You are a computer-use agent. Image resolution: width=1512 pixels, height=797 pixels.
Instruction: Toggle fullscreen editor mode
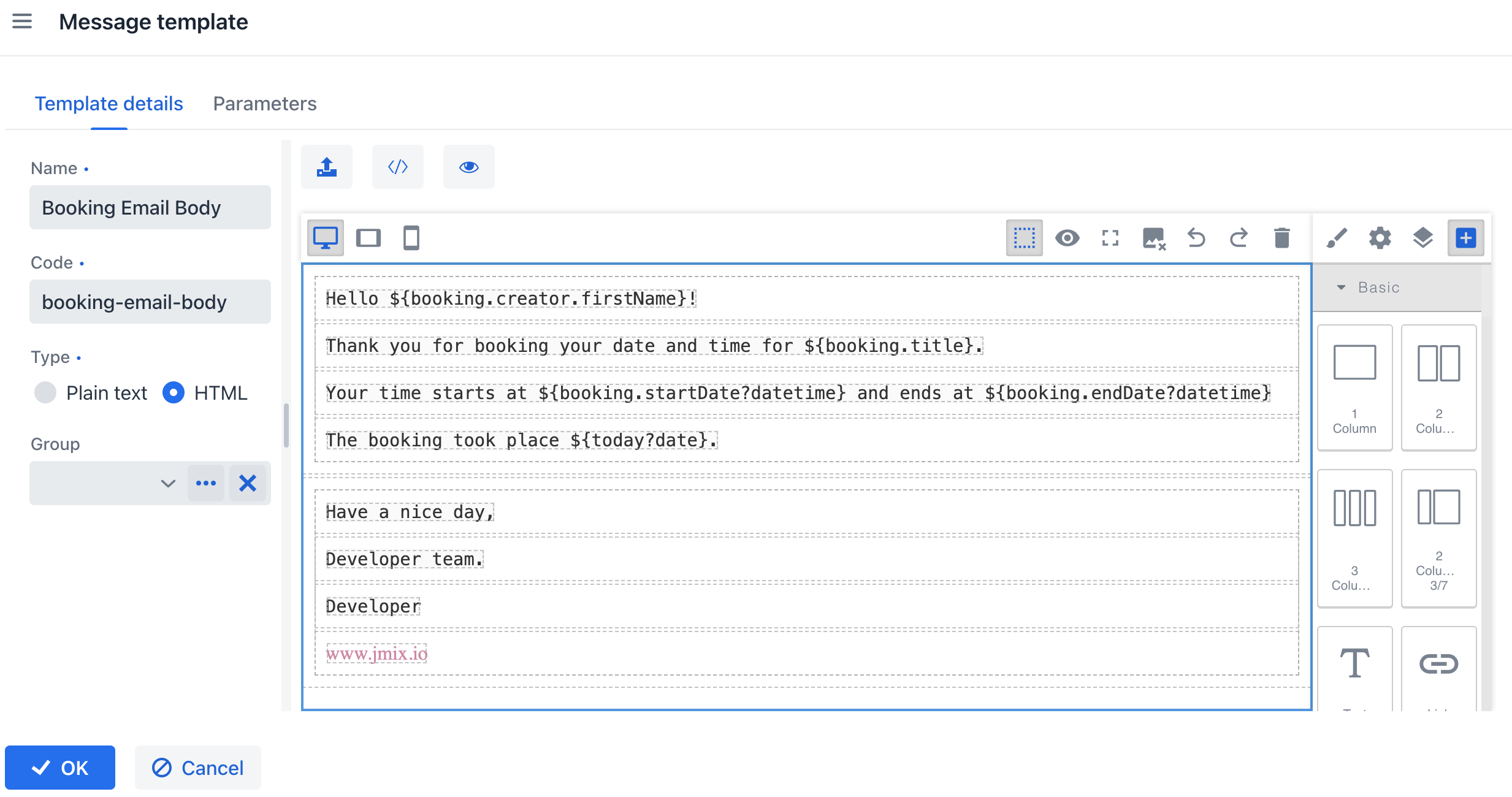[x=1110, y=238]
